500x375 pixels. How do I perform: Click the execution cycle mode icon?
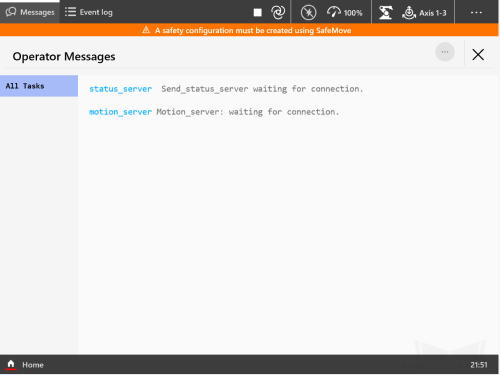pos(278,13)
